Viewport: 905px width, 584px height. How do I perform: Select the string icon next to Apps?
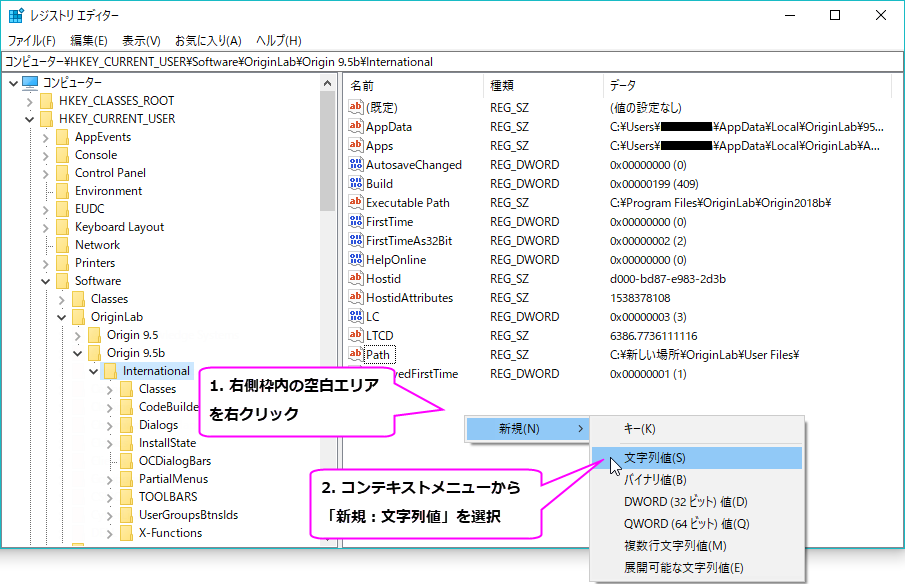click(356, 145)
